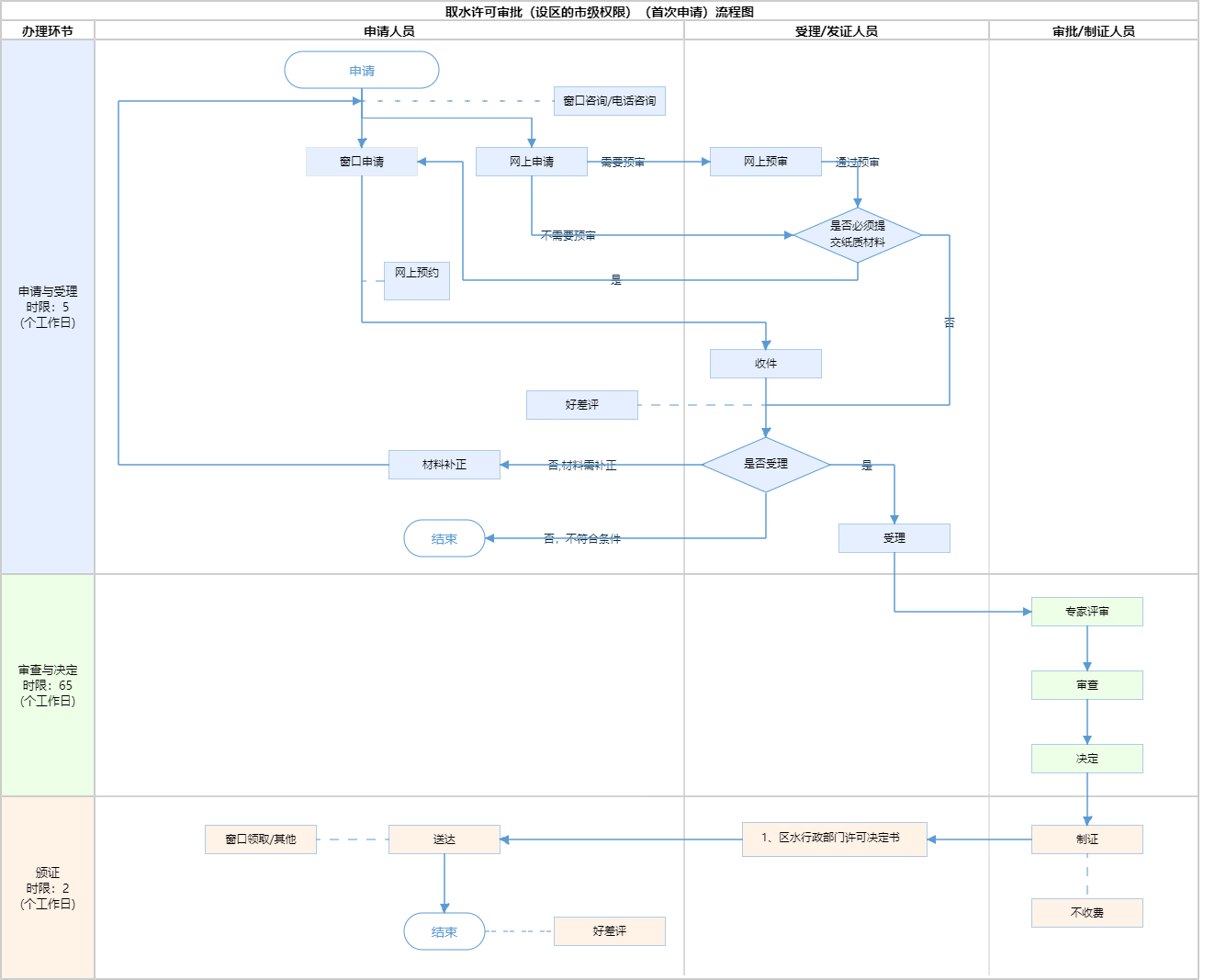Select the green 专家评审 box
1215x980 pixels.
click(1086, 612)
